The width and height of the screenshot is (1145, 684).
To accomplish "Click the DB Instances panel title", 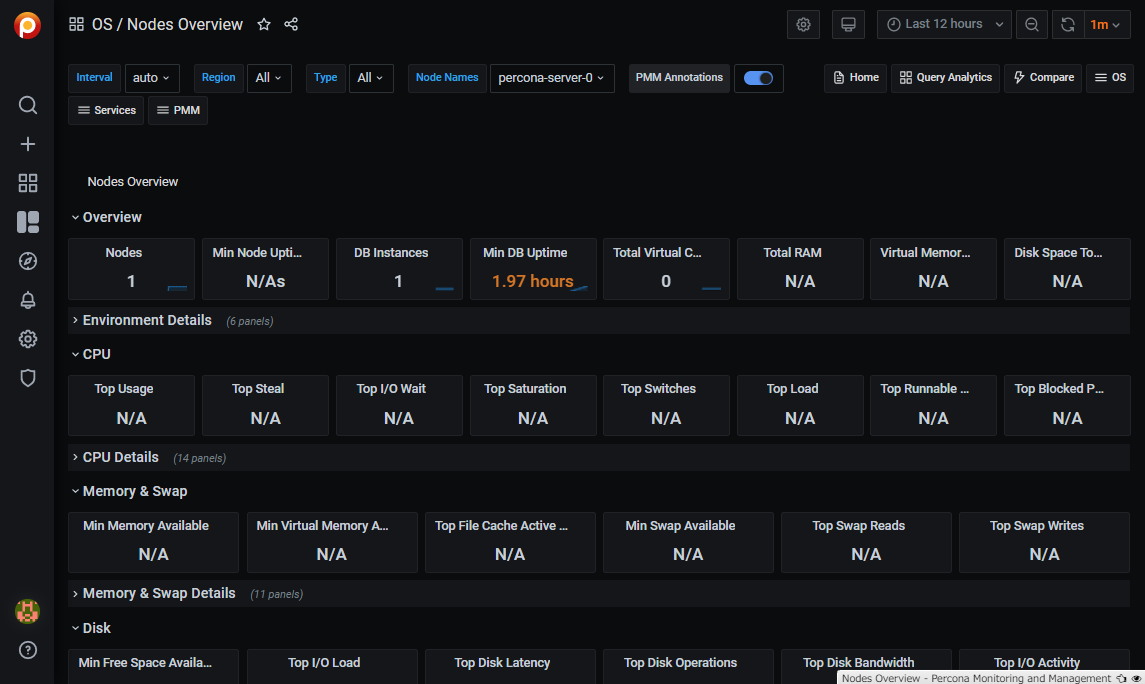I will pyautogui.click(x=391, y=253).
